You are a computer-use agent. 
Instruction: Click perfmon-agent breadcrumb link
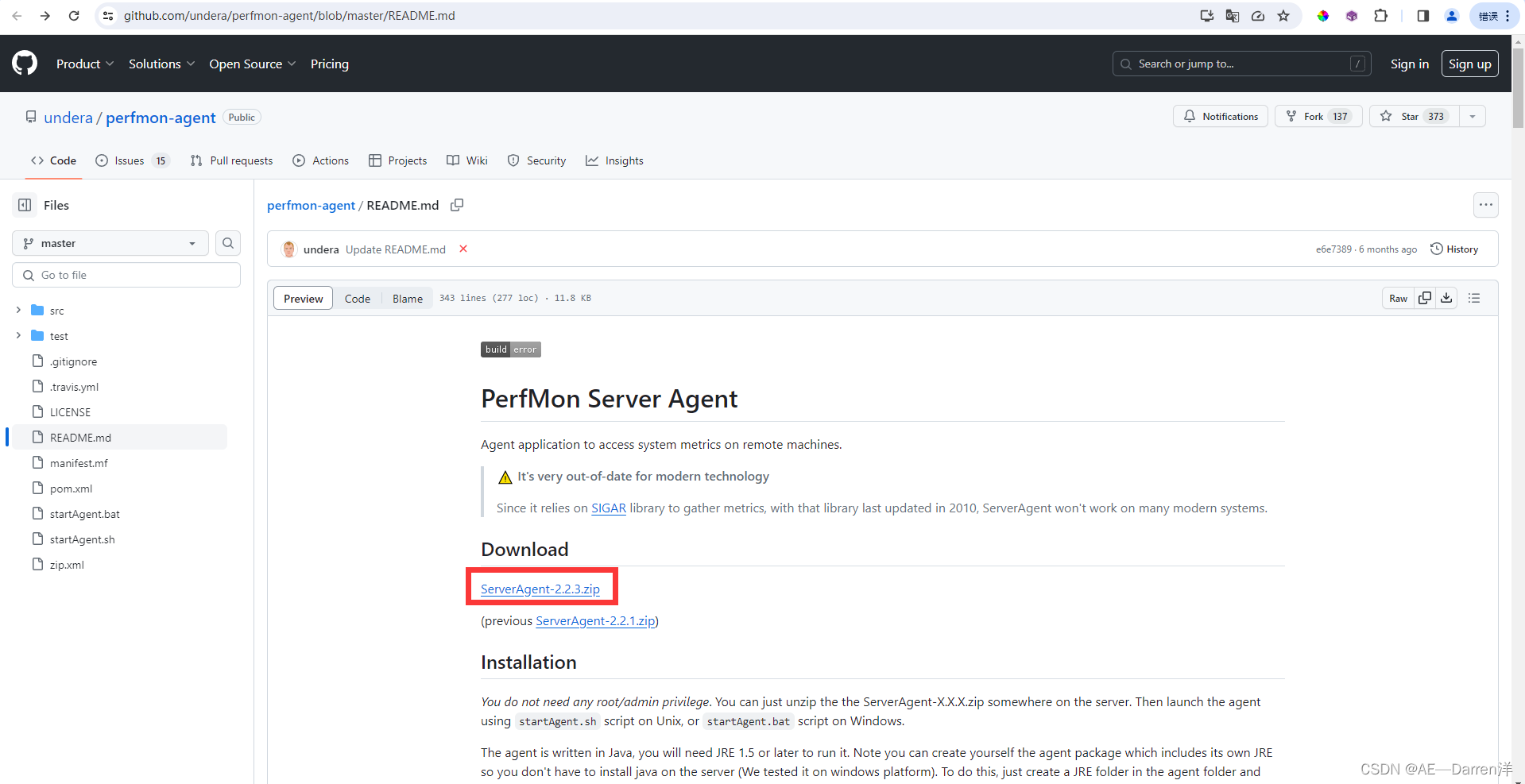[x=311, y=205]
